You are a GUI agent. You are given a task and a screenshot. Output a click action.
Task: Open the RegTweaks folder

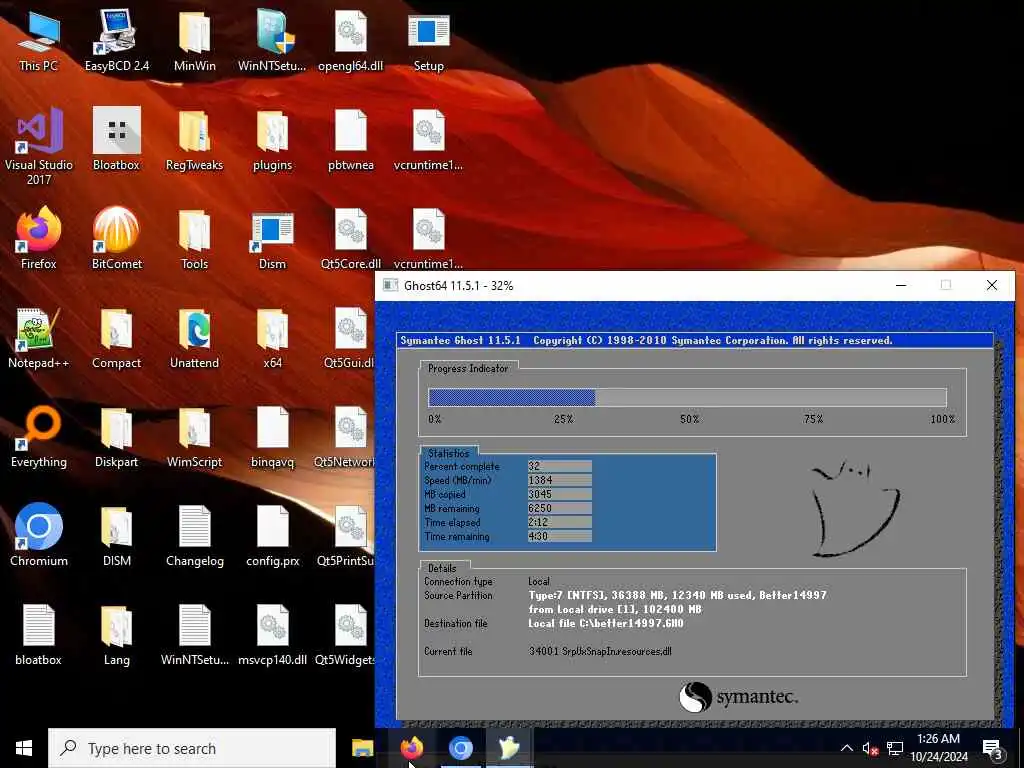point(195,140)
